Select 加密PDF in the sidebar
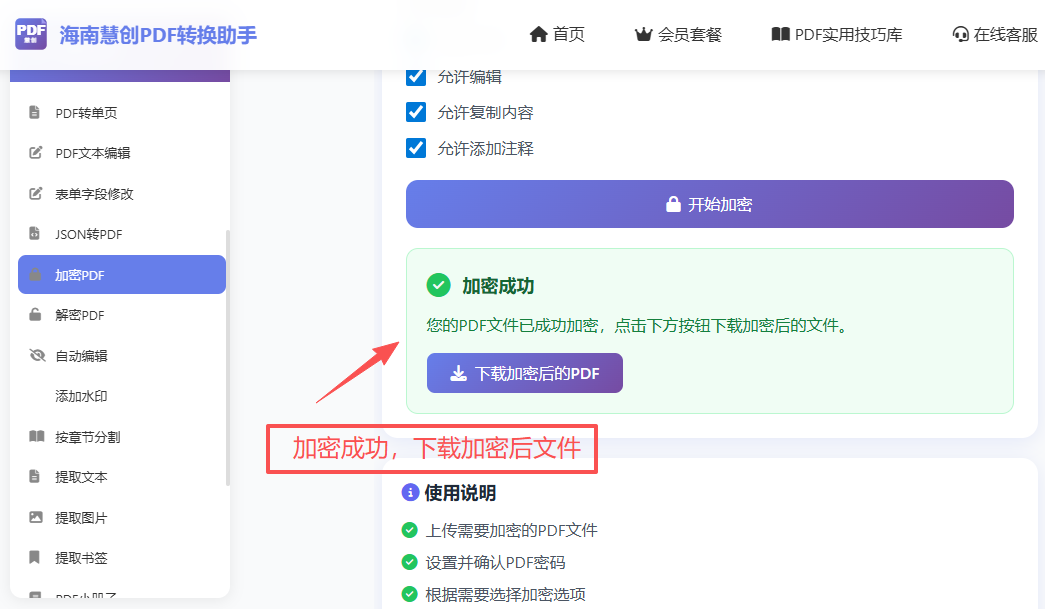 [122, 275]
